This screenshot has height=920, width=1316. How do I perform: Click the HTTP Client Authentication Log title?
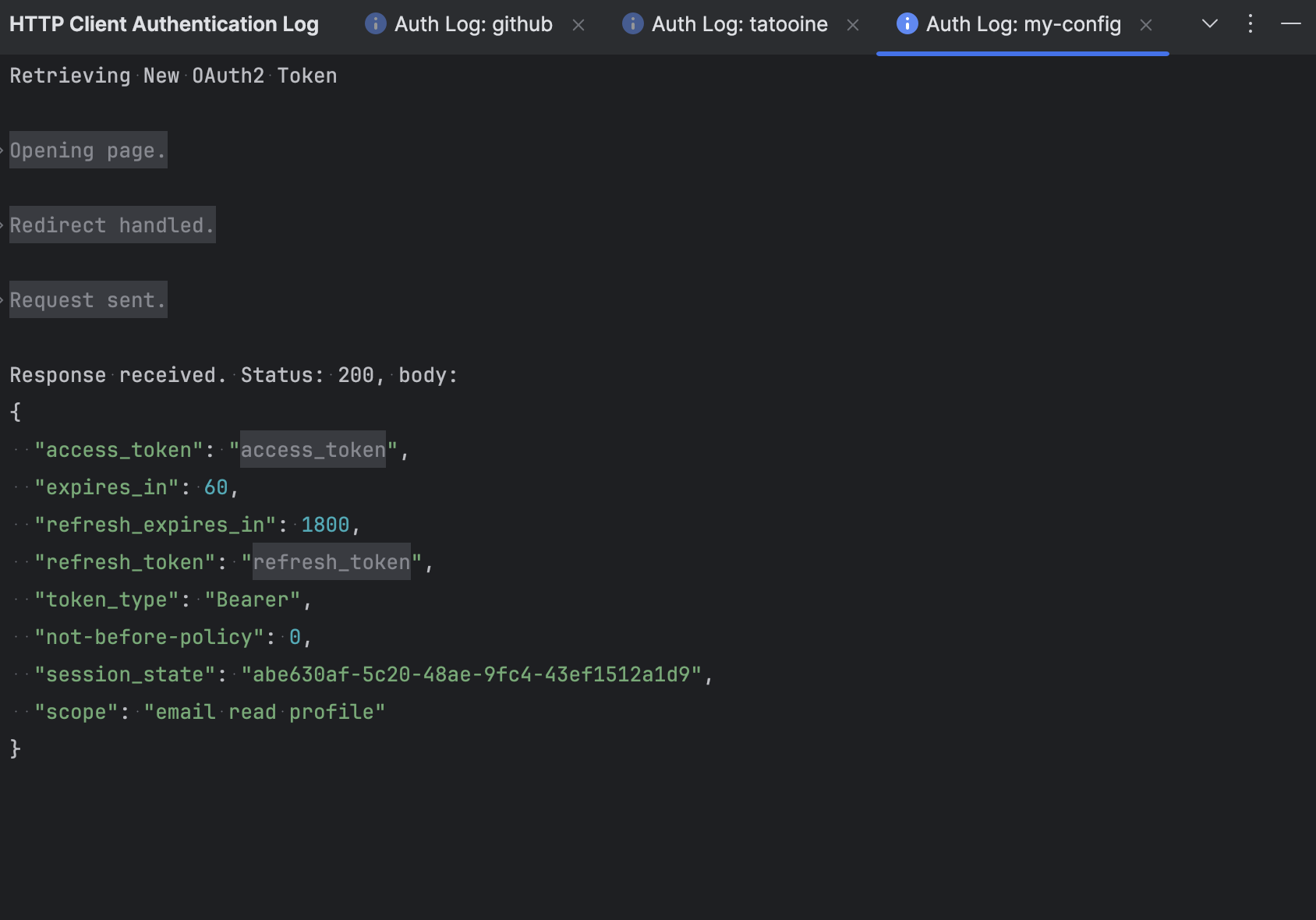[x=163, y=23]
